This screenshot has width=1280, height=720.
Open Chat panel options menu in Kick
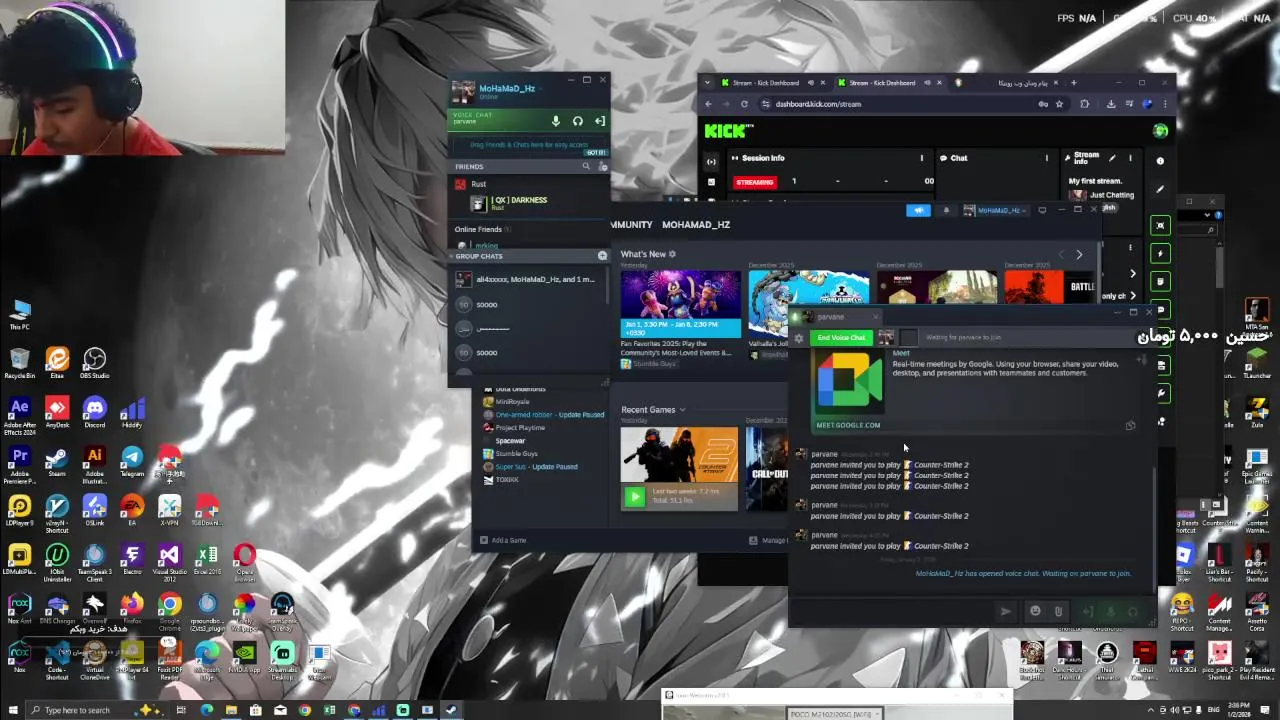[1047, 158]
